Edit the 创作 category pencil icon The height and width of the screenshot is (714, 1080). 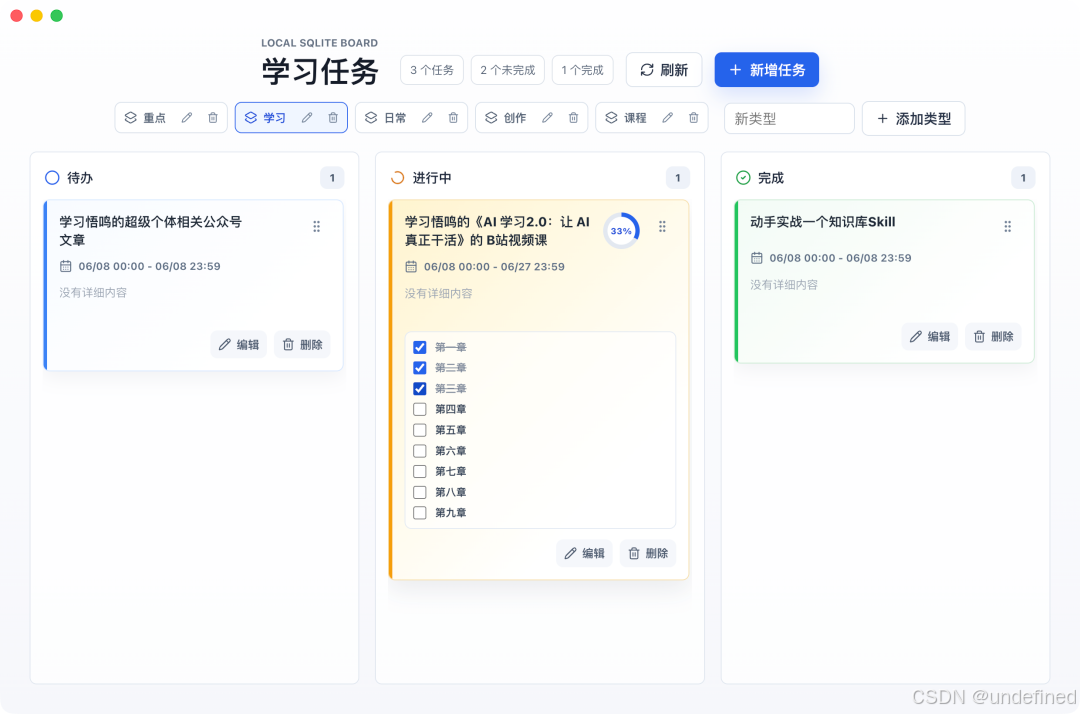[x=548, y=118]
